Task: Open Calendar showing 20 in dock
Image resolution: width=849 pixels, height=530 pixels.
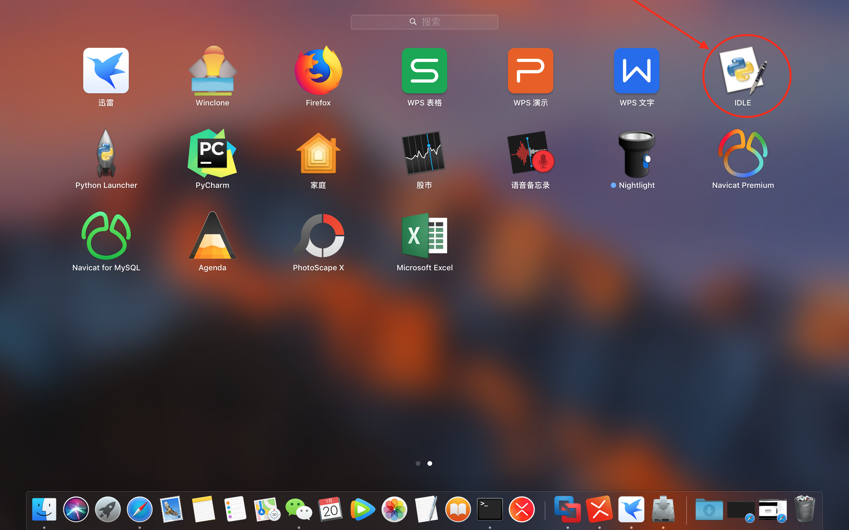Action: coord(330,509)
